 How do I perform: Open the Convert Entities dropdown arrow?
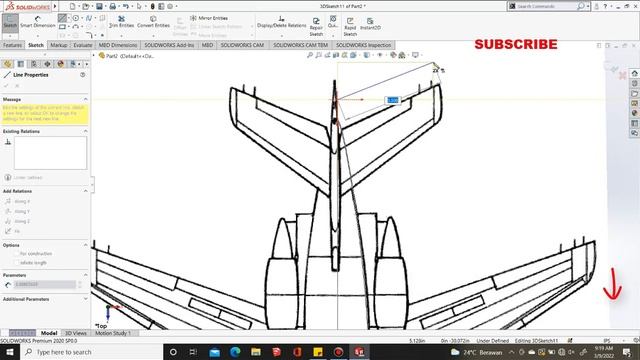click(153, 36)
